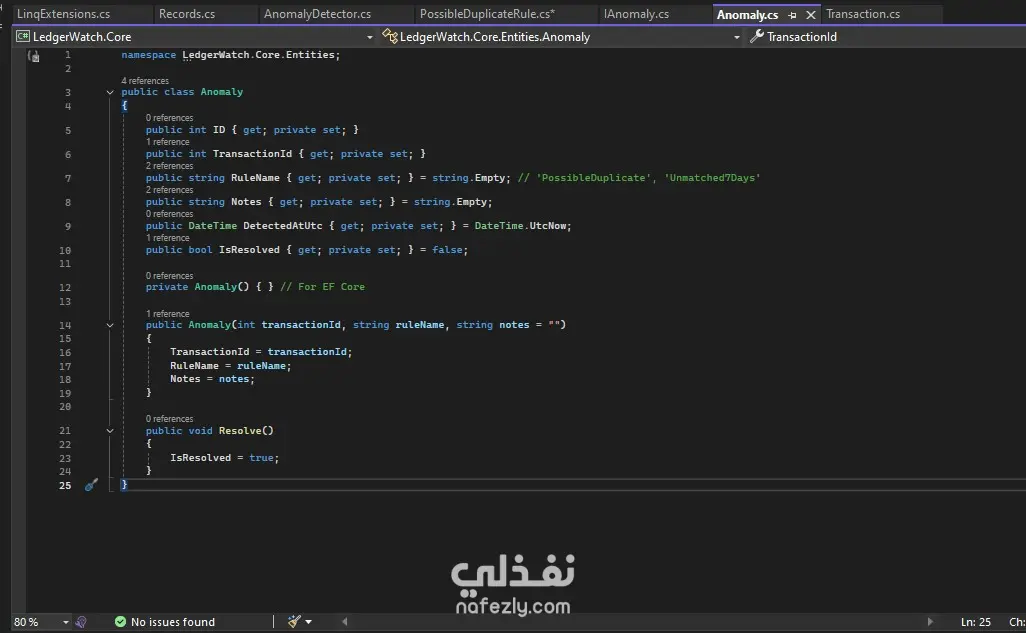Click the LedgerWatch.Core project icon
Viewport: 1026px width, 633px height.
click(x=23, y=37)
